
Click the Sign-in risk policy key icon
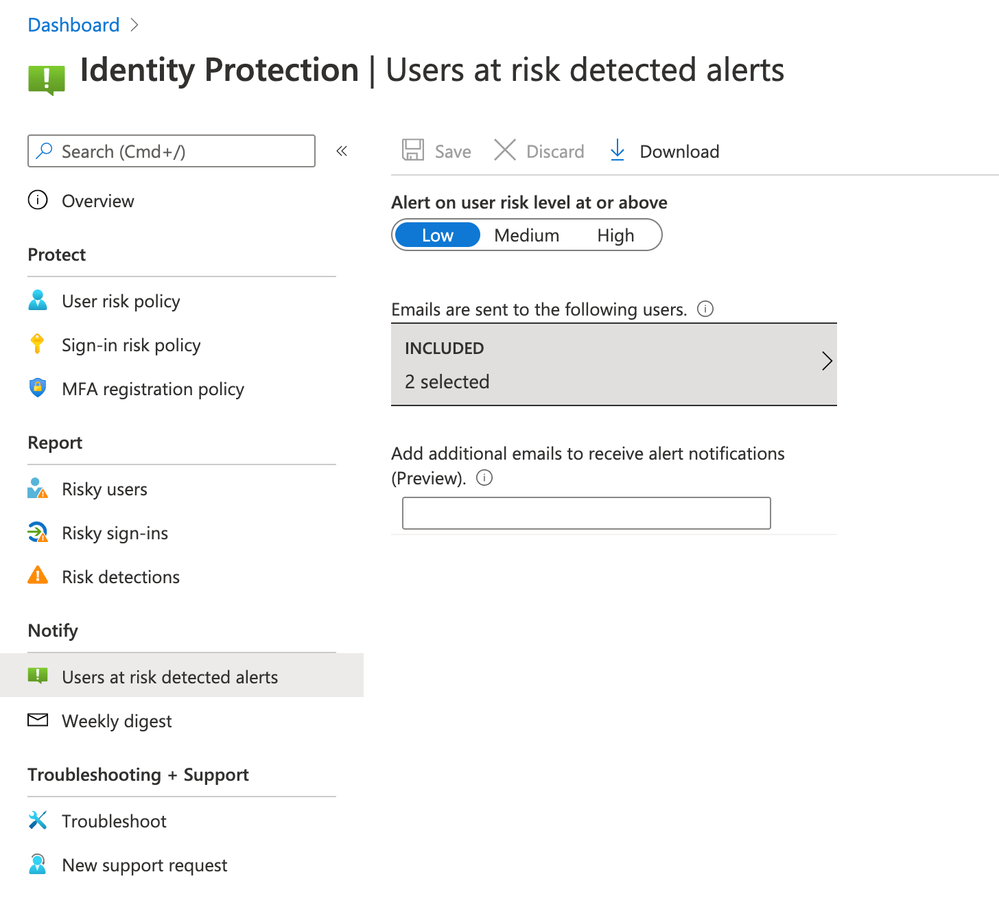click(38, 345)
